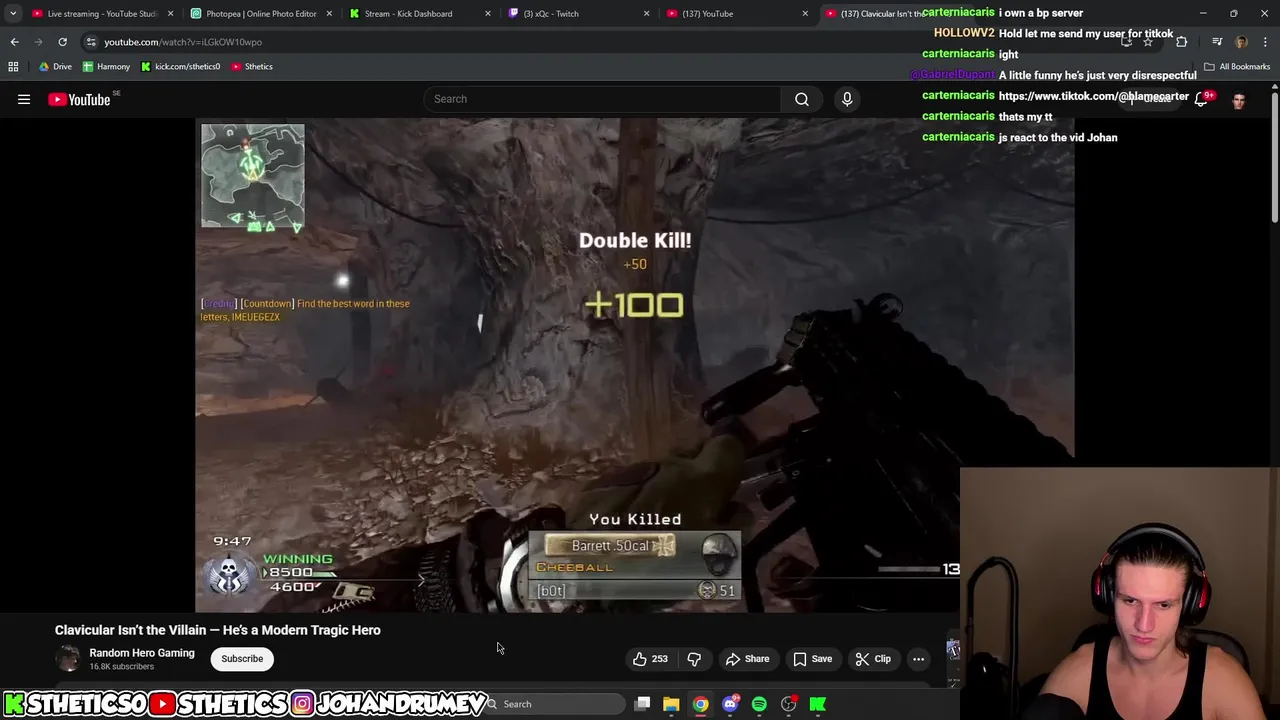Image resolution: width=1280 pixels, height=720 pixels.
Task: Open OBS Studio from the taskbar
Action: point(789,704)
